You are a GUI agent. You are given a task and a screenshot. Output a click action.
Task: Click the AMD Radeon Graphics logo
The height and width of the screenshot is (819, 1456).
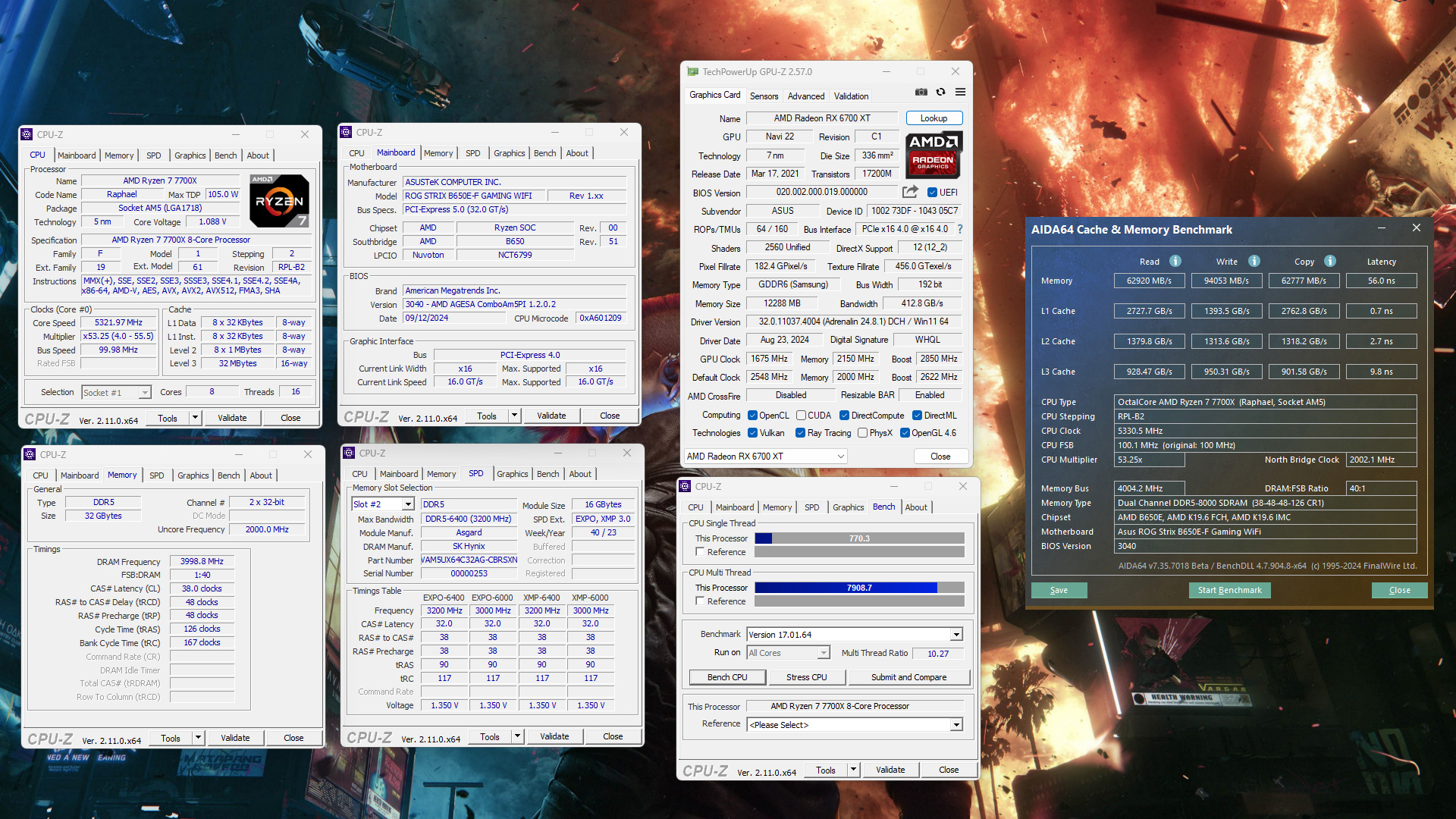point(934,154)
